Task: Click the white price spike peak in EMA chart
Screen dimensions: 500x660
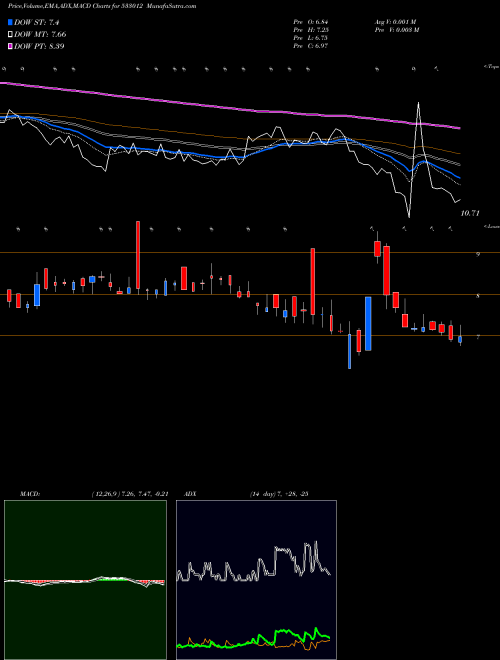Action: pyautogui.click(x=418, y=103)
